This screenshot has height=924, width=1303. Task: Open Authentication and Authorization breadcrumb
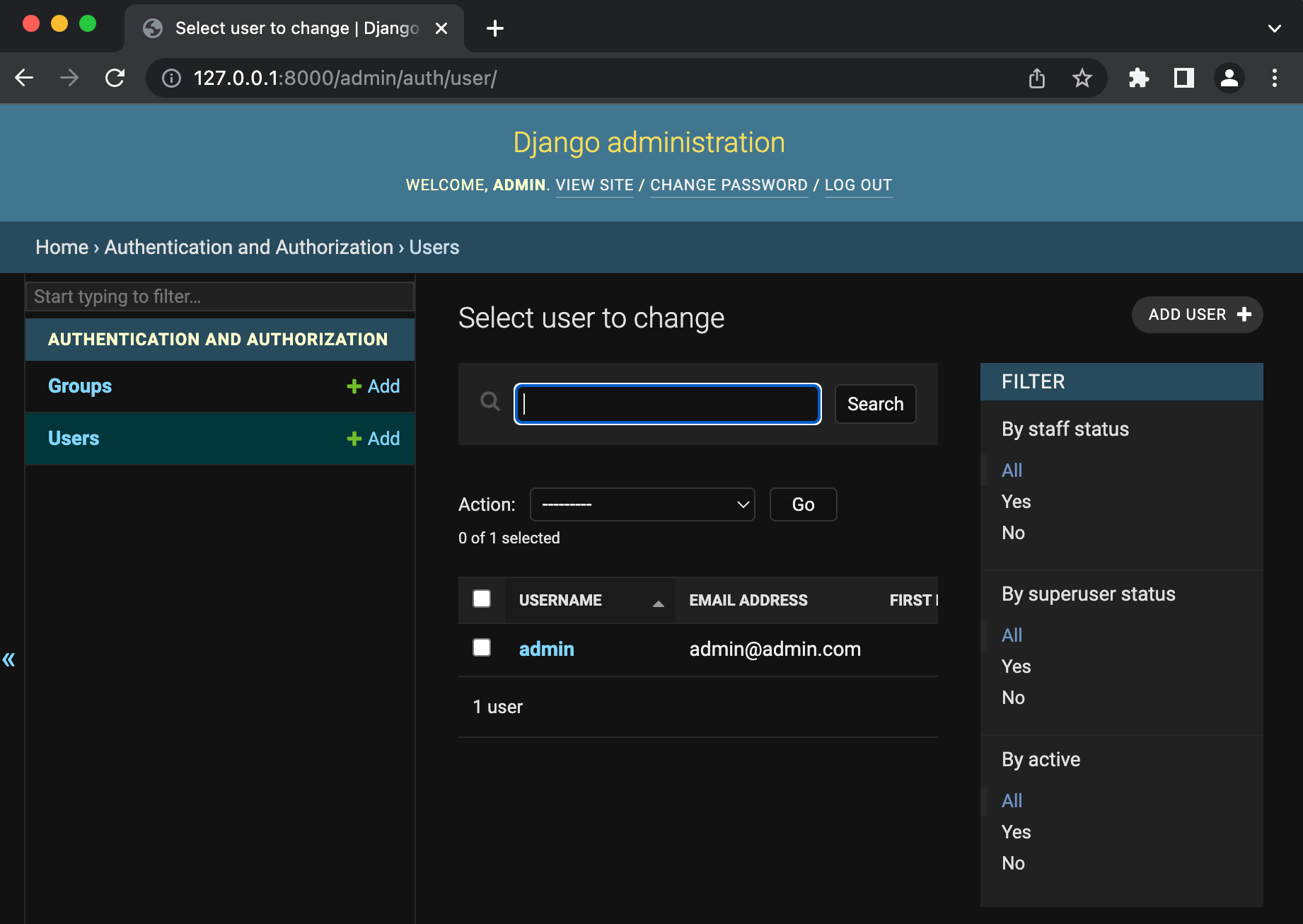(x=249, y=247)
